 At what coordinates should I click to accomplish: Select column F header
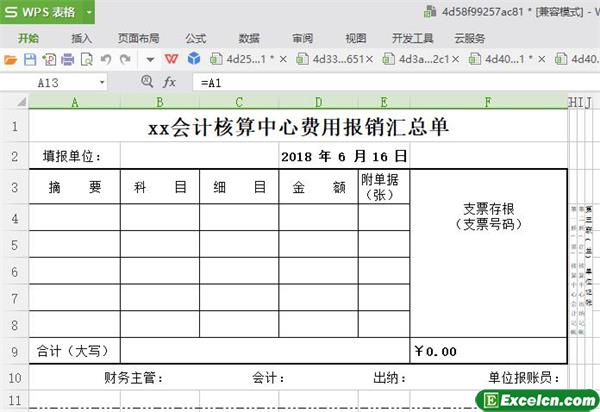point(488,102)
